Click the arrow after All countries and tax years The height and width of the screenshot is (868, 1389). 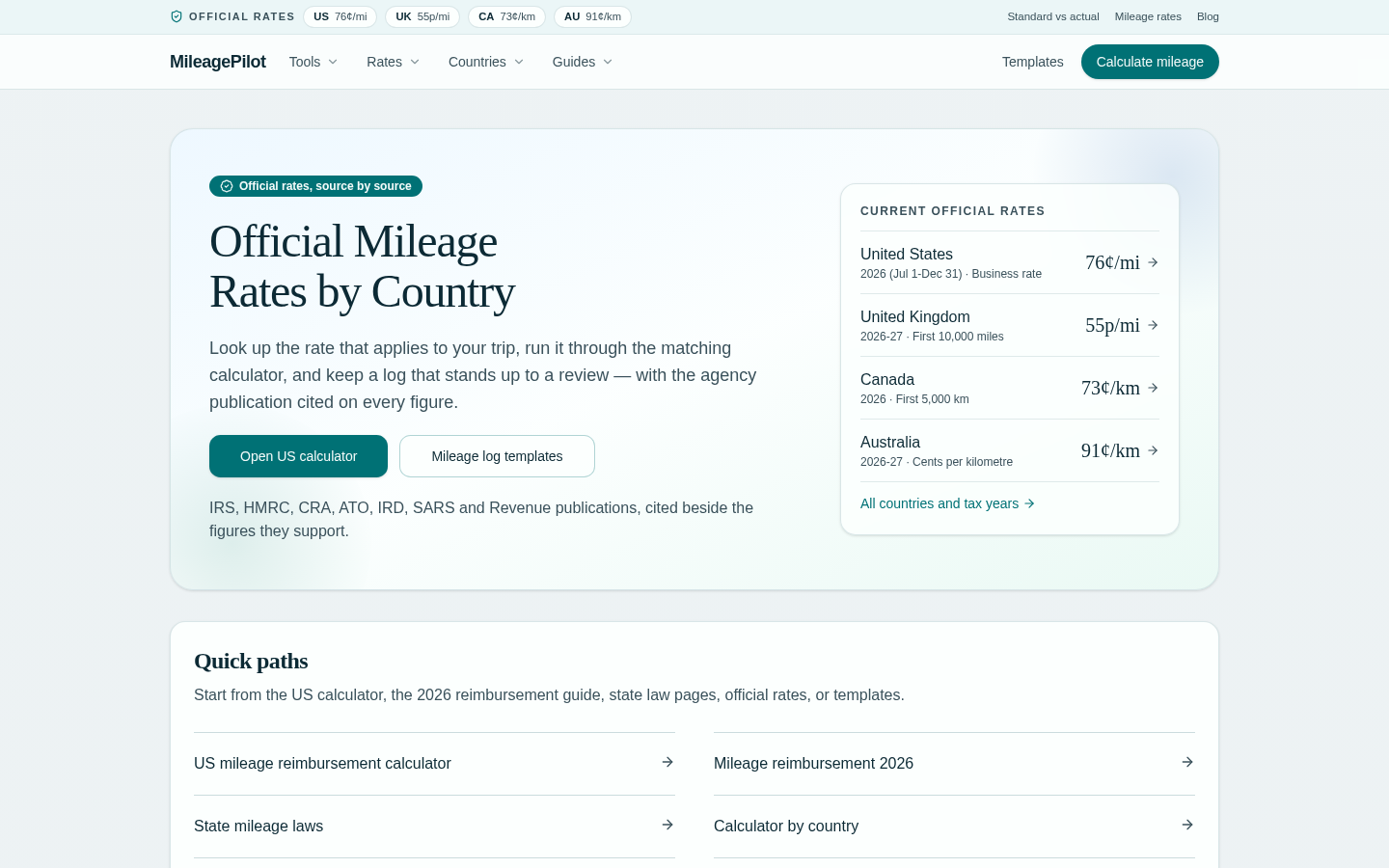click(x=1029, y=503)
